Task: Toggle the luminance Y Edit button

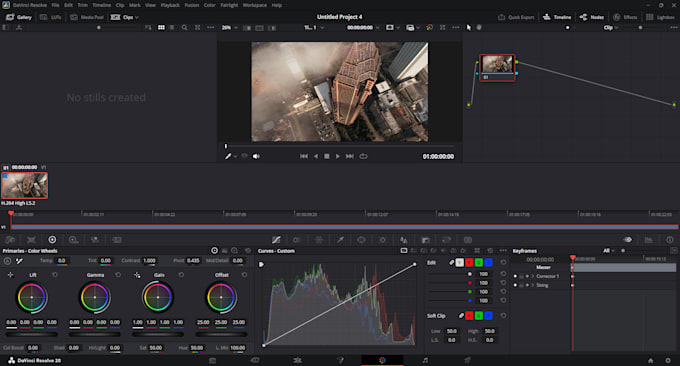Action: coord(460,262)
